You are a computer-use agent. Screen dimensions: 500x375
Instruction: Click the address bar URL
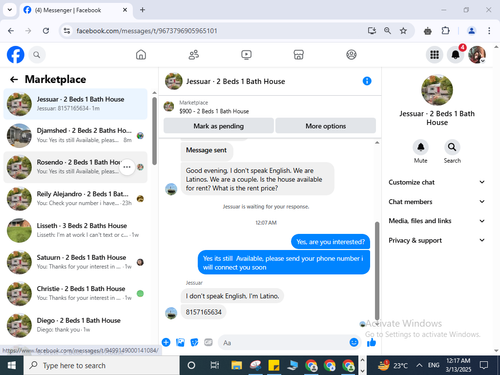point(147,31)
